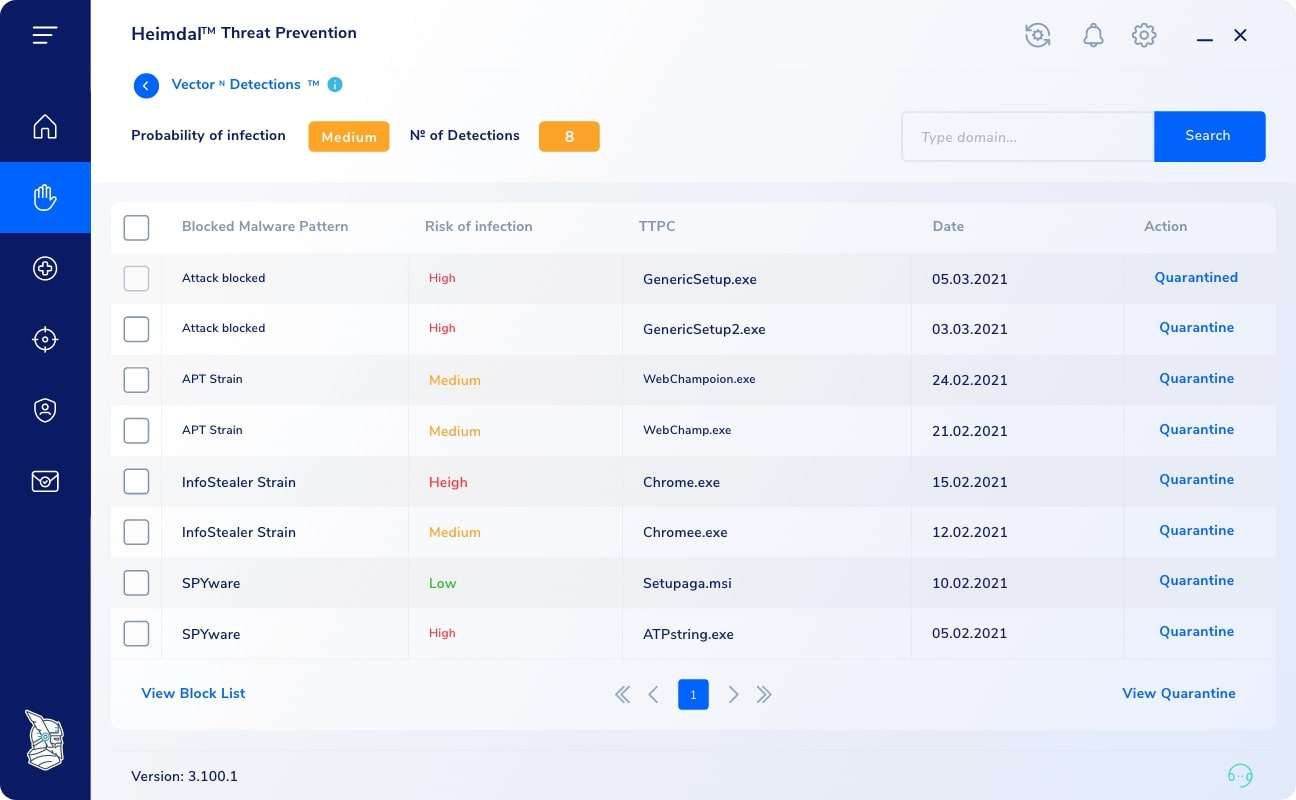Go back using the blue back arrow

[x=146, y=85]
